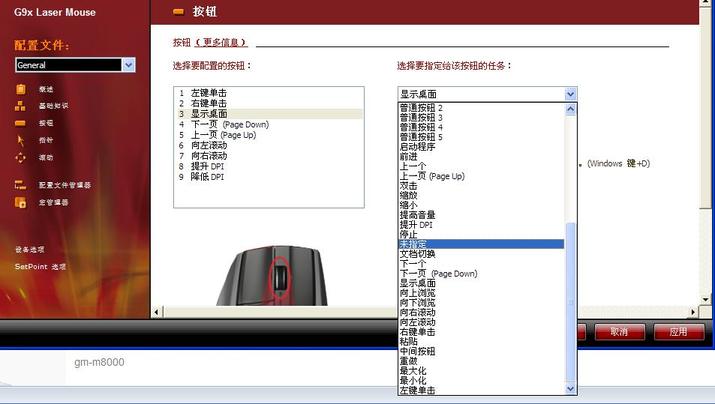Select the 按钮 buttons icon in sidebar
Image resolution: width=715 pixels, height=404 pixels.
coord(20,123)
